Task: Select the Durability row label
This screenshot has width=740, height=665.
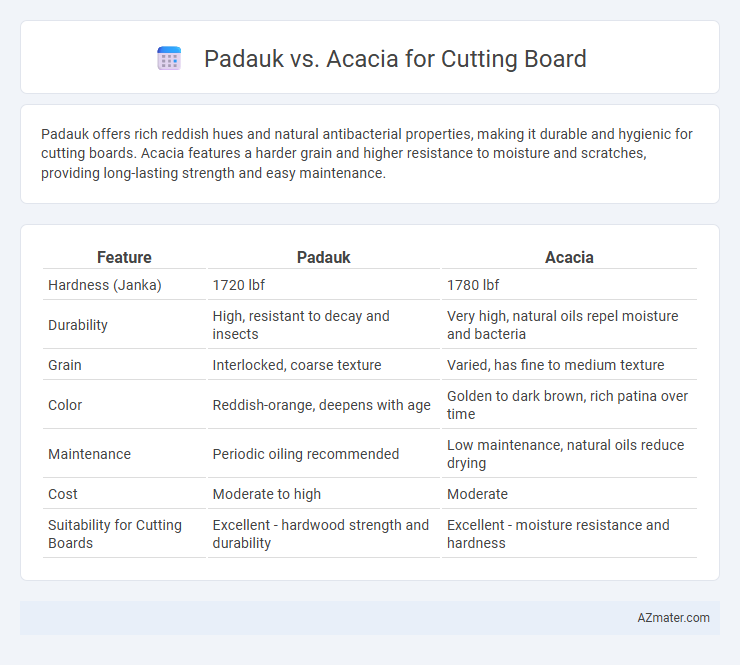Action: pyautogui.click(x=78, y=325)
